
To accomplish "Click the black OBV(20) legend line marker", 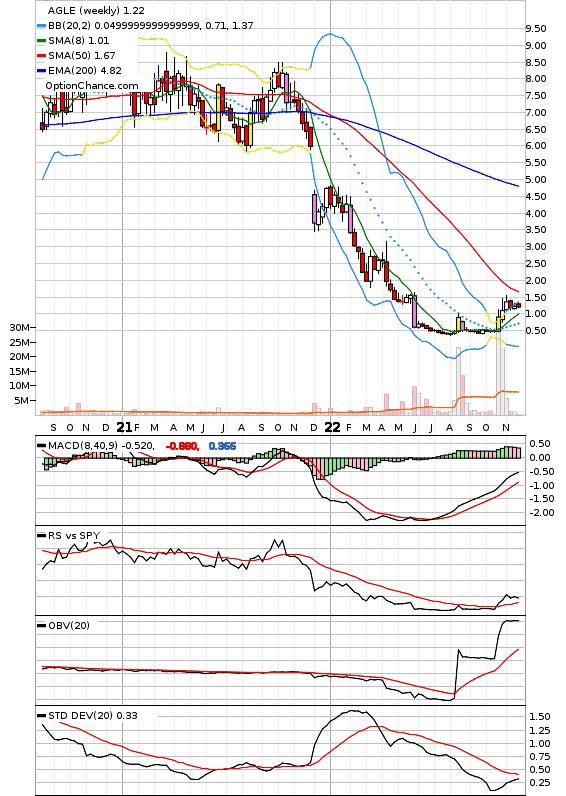I will coord(42,625).
